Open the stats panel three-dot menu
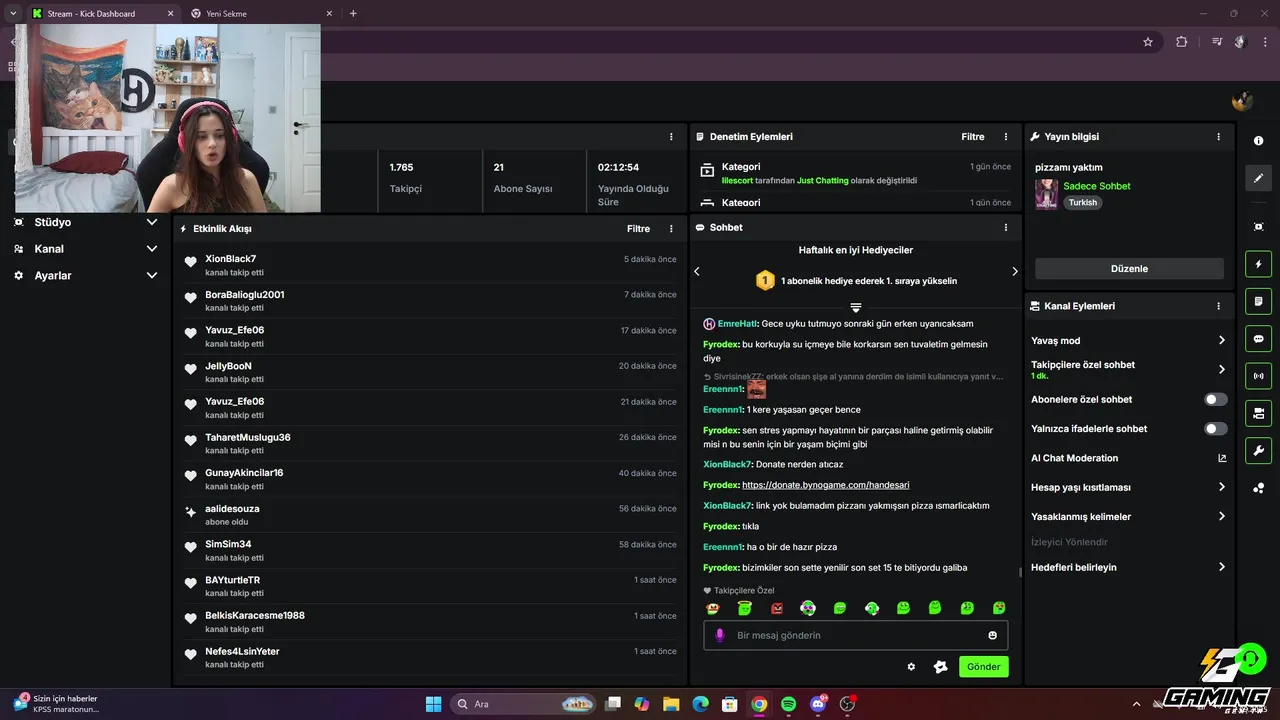1280x720 pixels. coord(671,137)
